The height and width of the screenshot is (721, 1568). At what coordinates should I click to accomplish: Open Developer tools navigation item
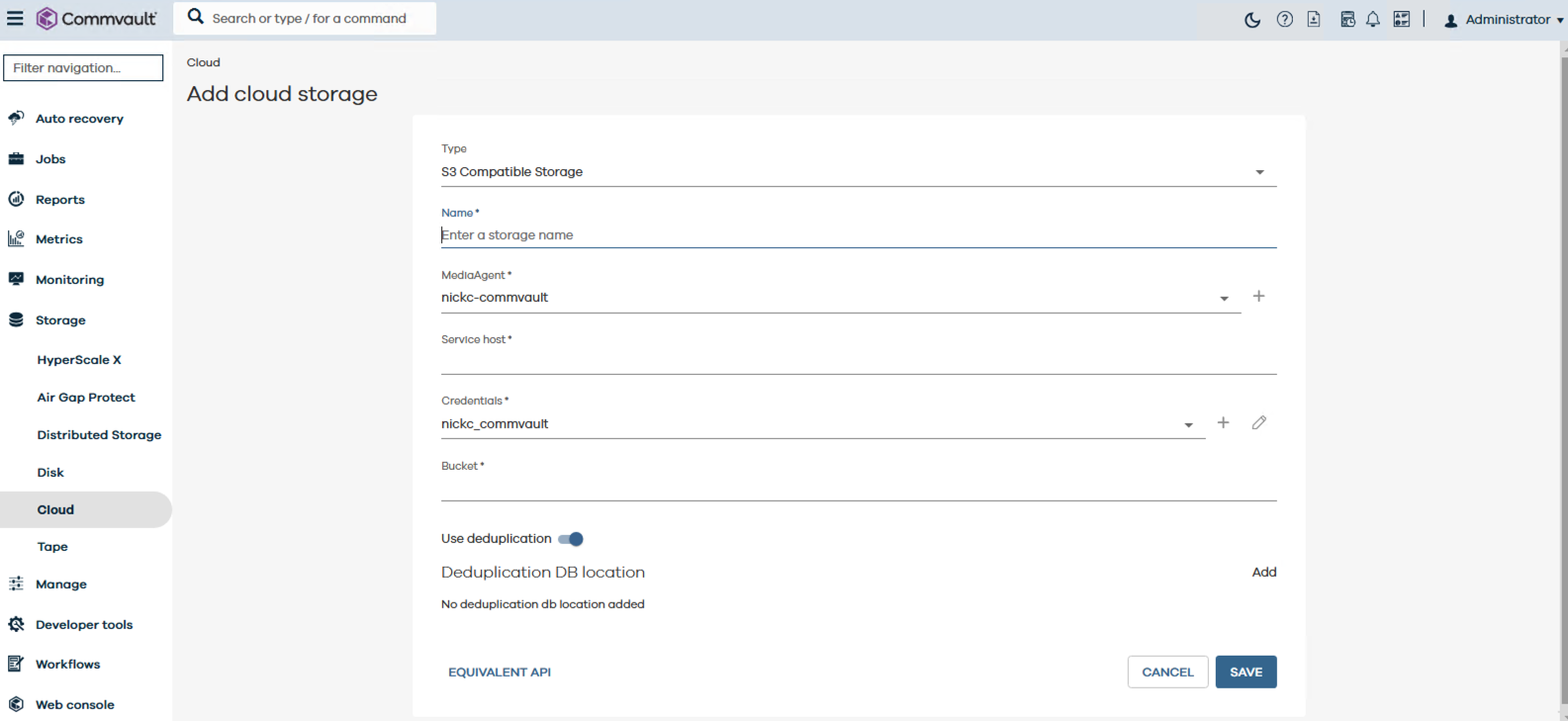tap(84, 625)
